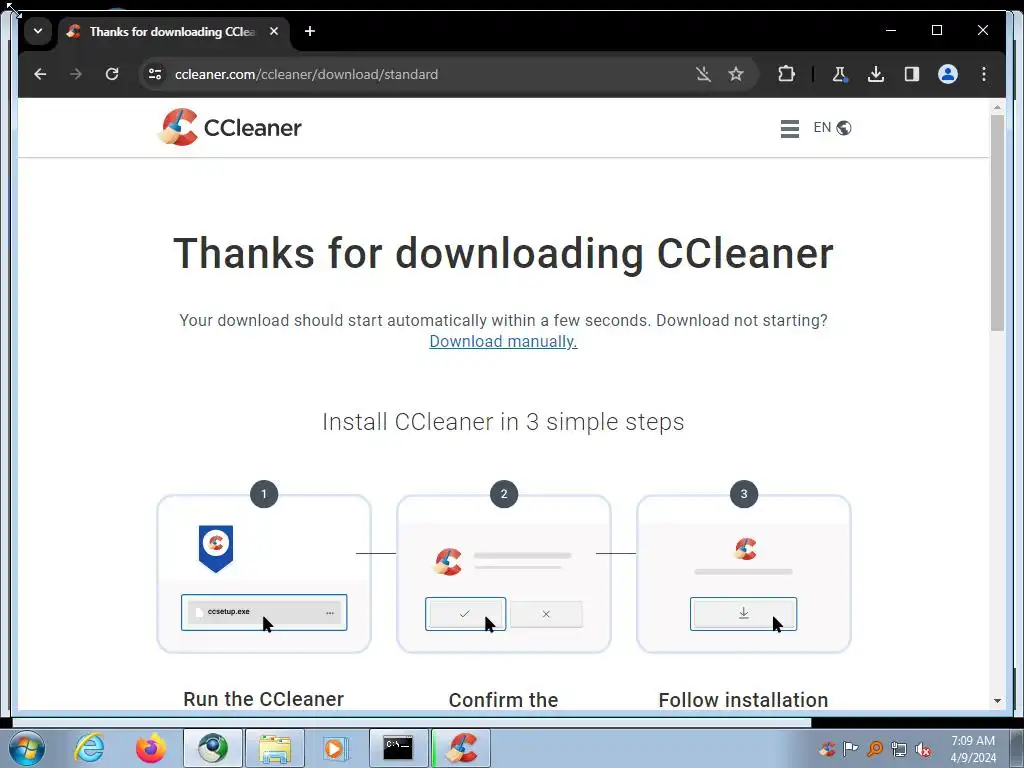Open the EN language selector

coord(832,127)
